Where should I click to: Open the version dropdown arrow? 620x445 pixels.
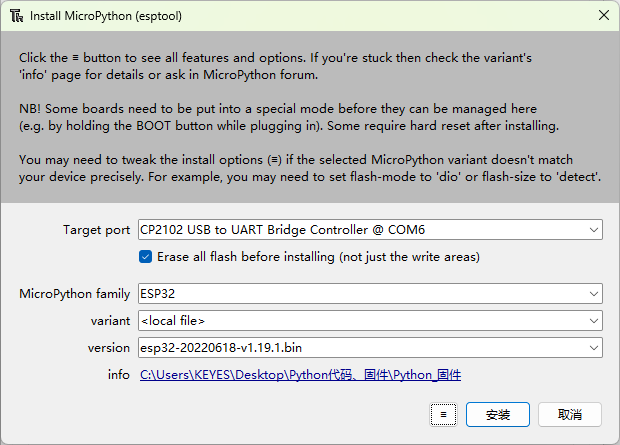click(x=594, y=348)
